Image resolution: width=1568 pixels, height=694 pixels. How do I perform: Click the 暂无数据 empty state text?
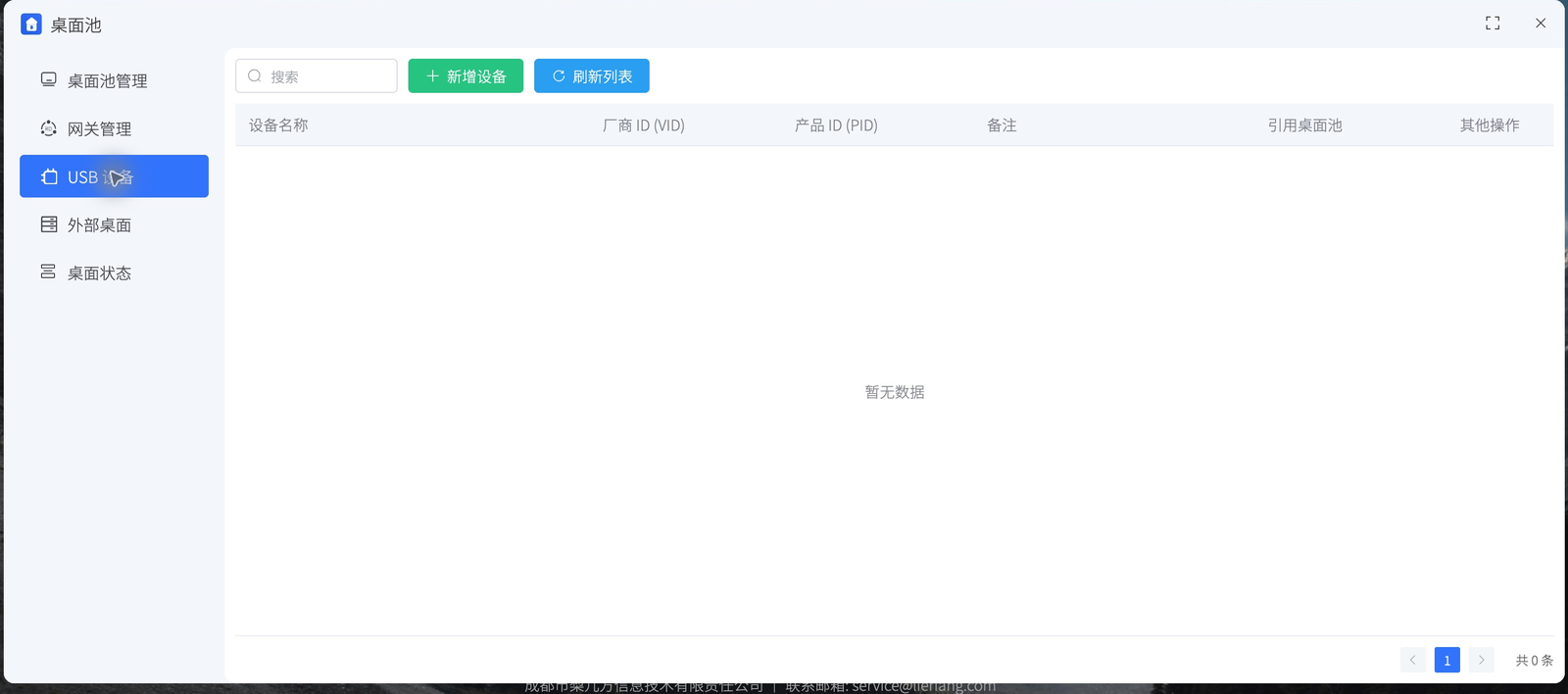895,392
